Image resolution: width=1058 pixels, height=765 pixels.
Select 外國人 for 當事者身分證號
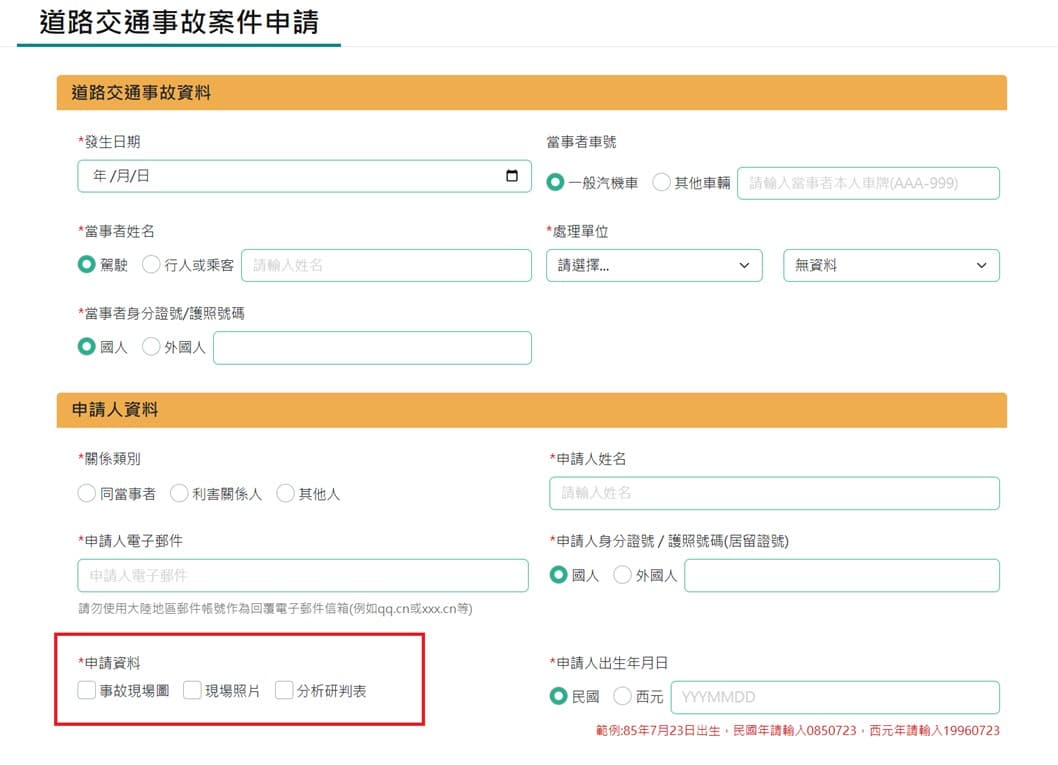pyautogui.click(x=151, y=348)
